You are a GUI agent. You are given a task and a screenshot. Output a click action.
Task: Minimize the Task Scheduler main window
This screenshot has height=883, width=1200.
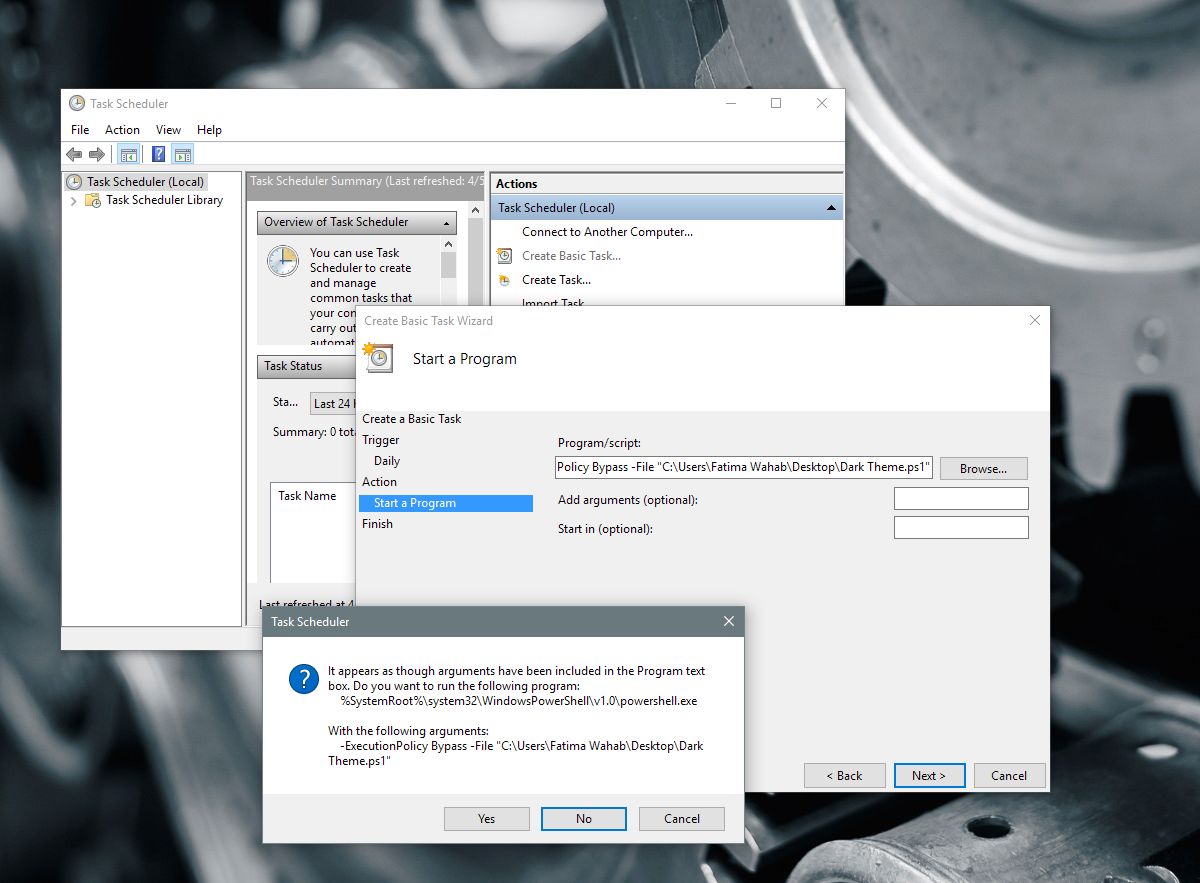[730, 103]
